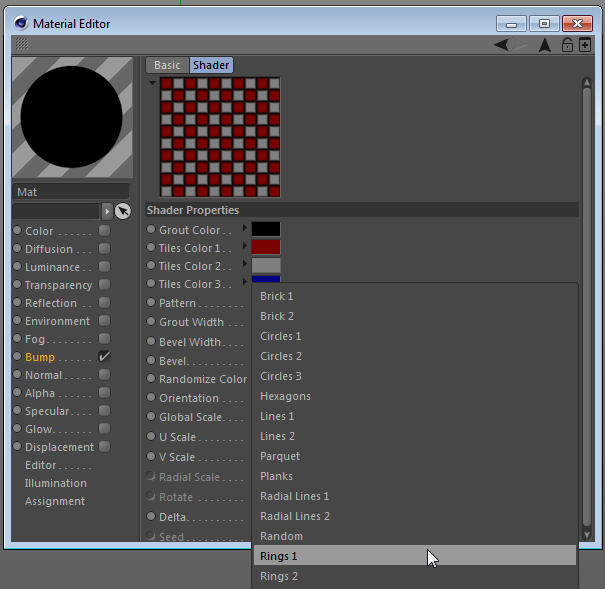The height and width of the screenshot is (589, 605).
Task: Click the animation dot beside Alpha channel
Action: (x=17, y=392)
